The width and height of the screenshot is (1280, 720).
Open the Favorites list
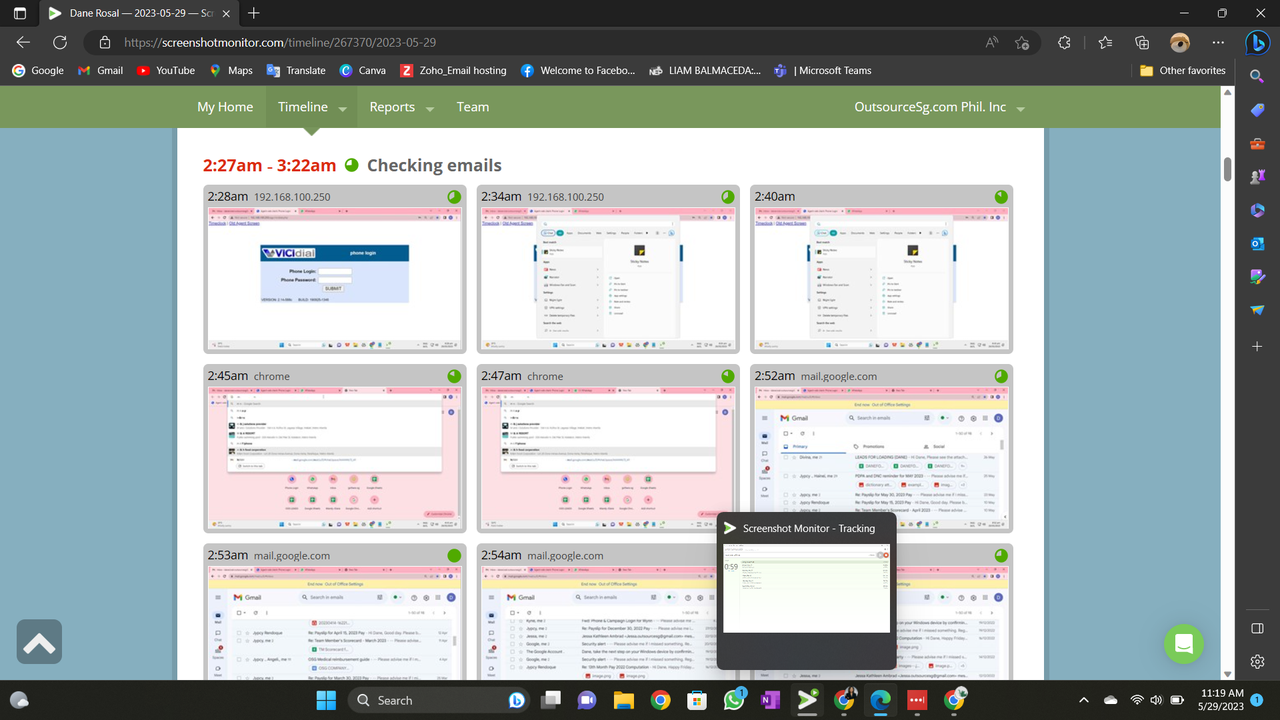[1105, 43]
